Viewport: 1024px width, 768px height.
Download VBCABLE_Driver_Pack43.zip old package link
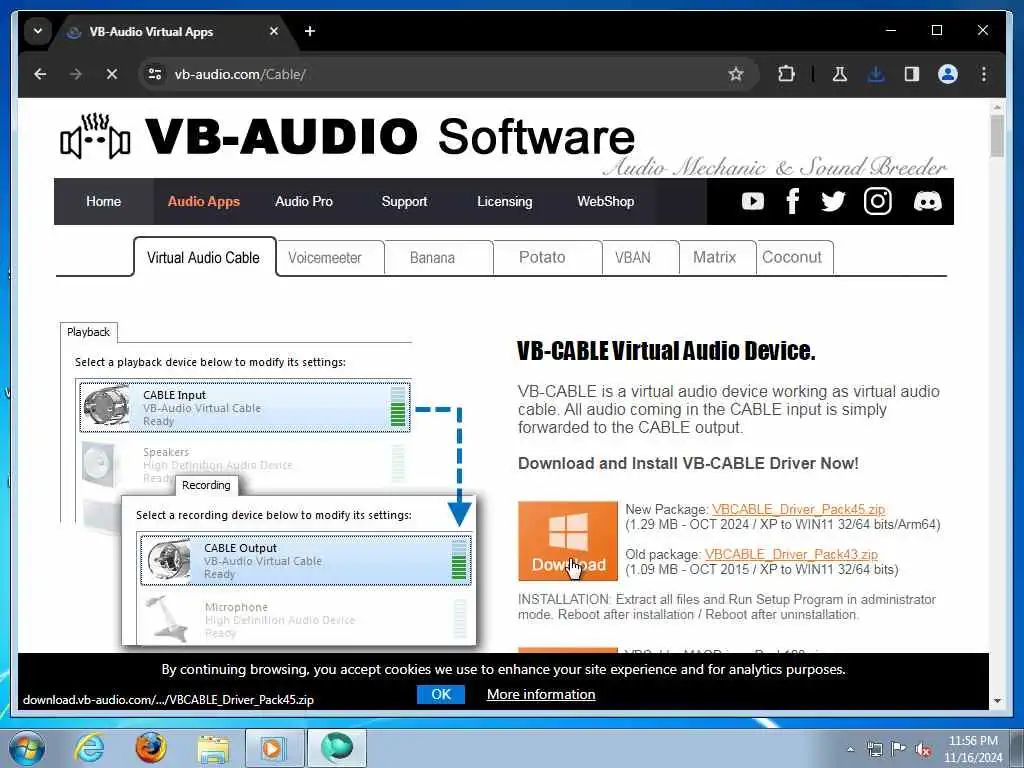pyautogui.click(x=791, y=554)
